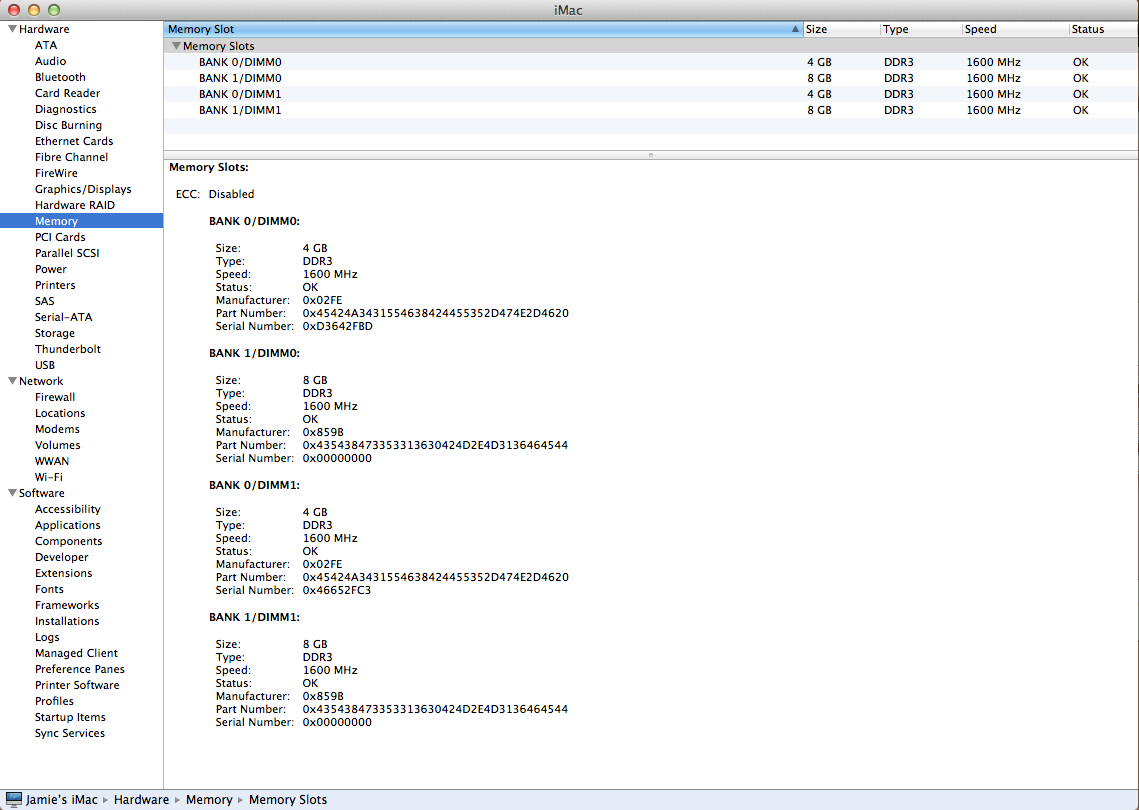Open Diagnostics in the sidebar
1139x810 pixels.
point(65,109)
